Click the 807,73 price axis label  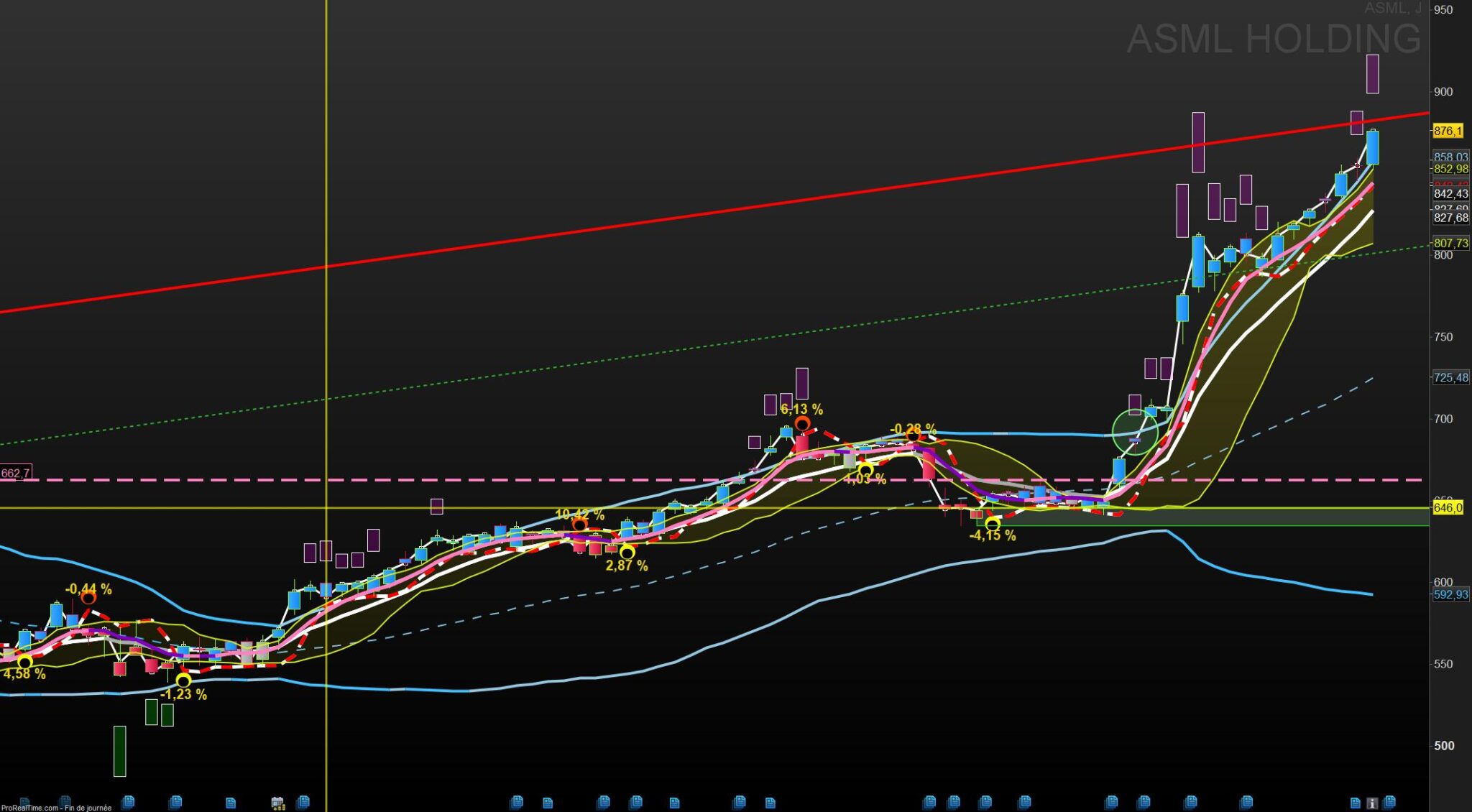pyautogui.click(x=1450, y=244)
